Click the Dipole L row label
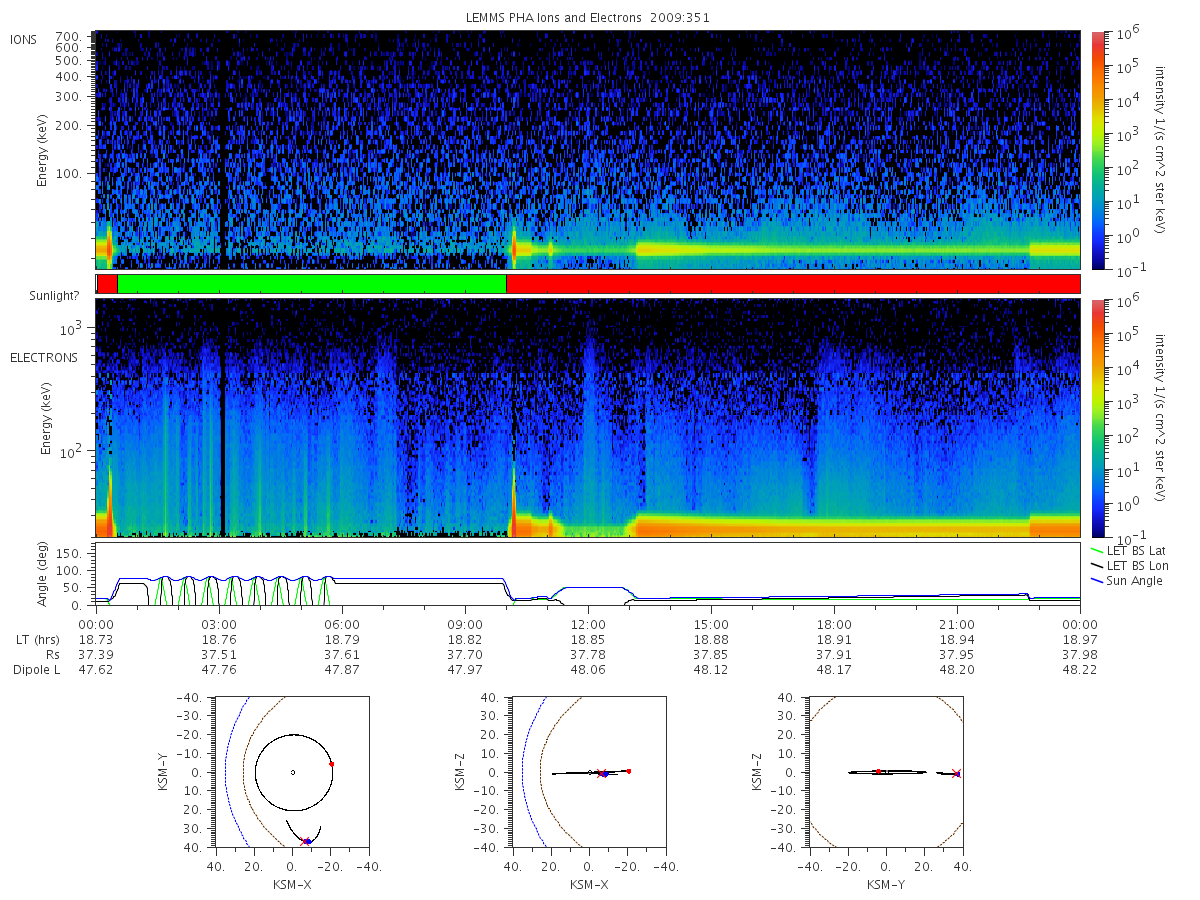This screenshot has height=900, width=1200. tap(36, 670)
